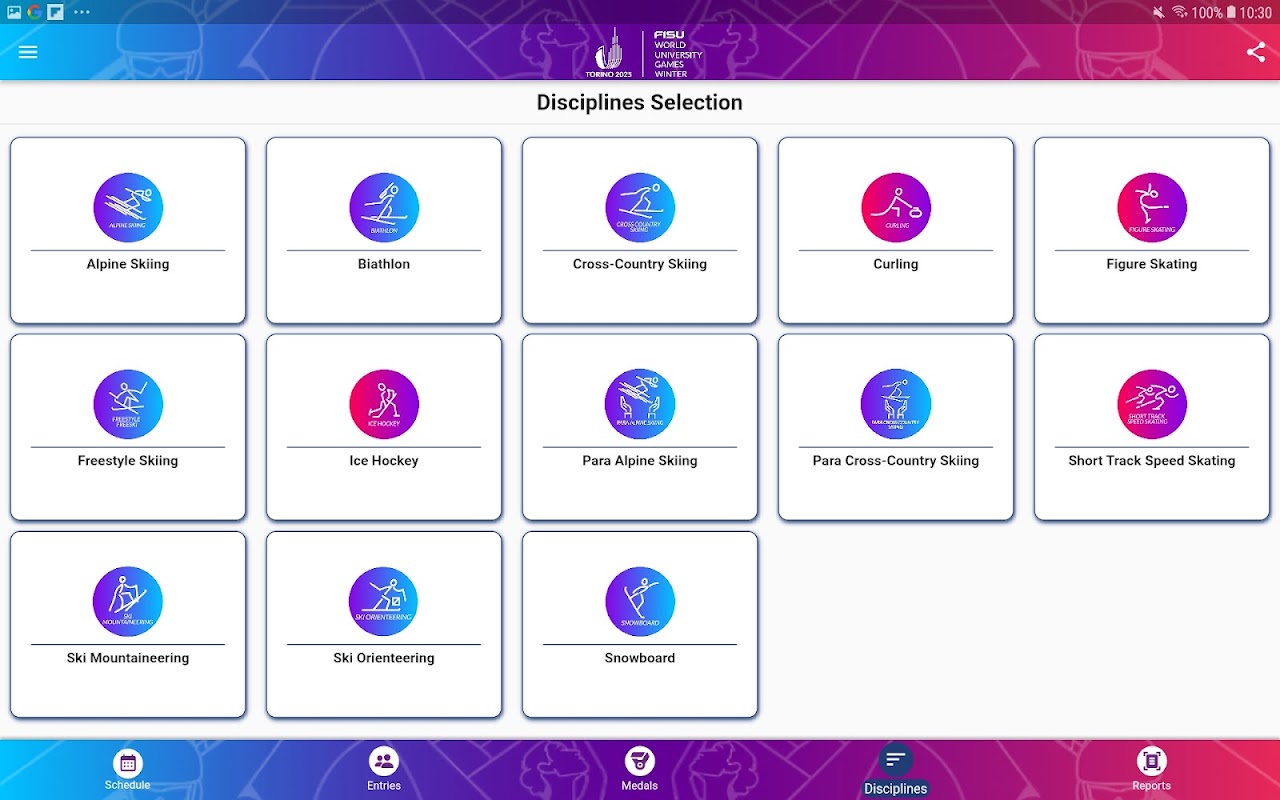
Task: Select the Freestyle Skiing pictogram icon
Action: point(128,405)
